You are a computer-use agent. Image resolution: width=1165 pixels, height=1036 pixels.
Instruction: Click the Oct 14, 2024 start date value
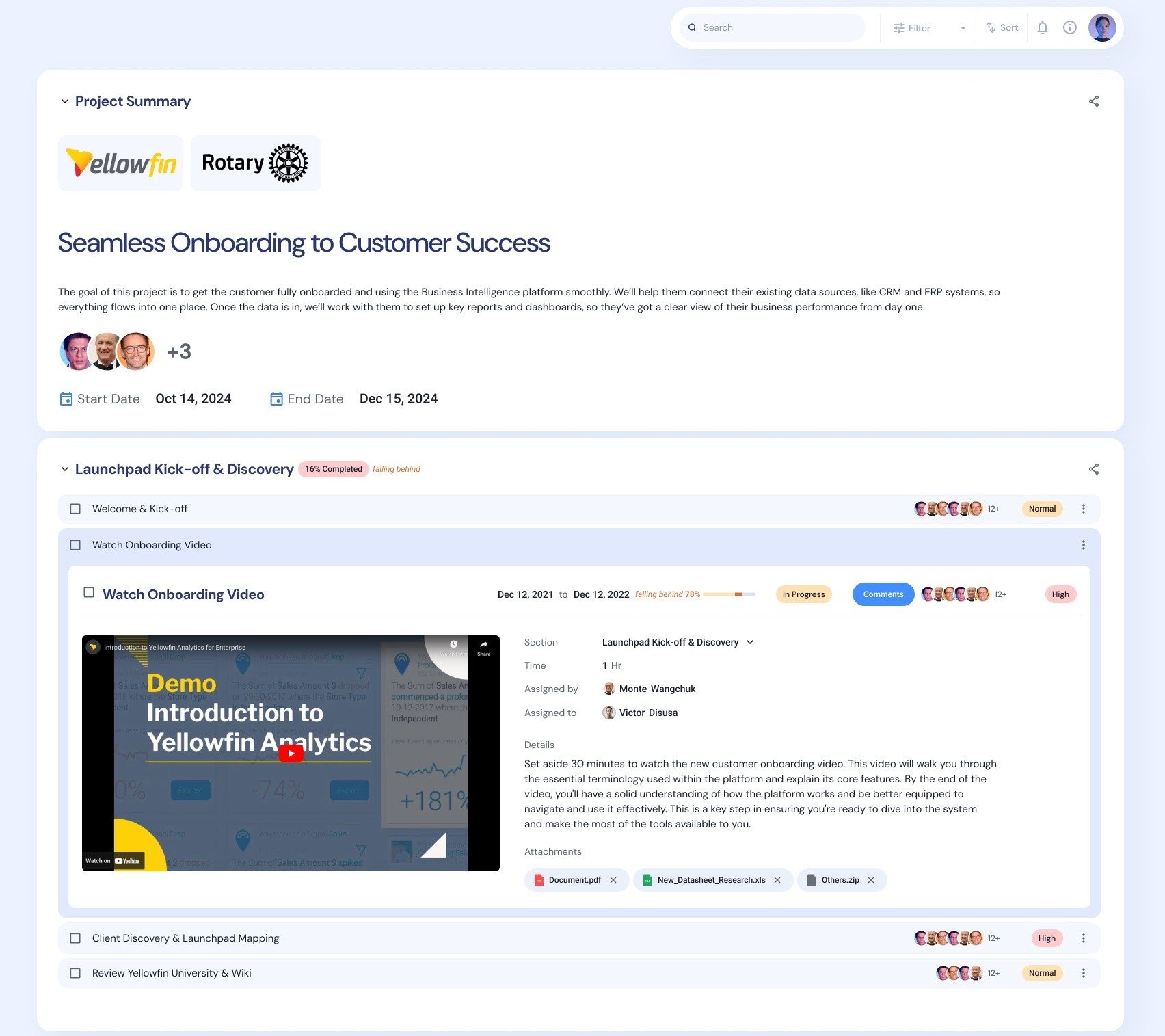coord(193,399)
